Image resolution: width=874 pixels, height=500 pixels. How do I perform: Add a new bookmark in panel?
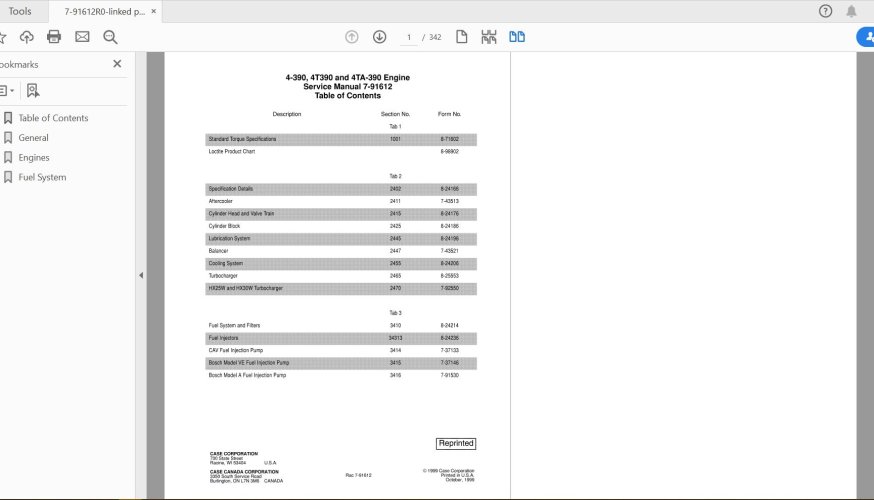(33, 90)
